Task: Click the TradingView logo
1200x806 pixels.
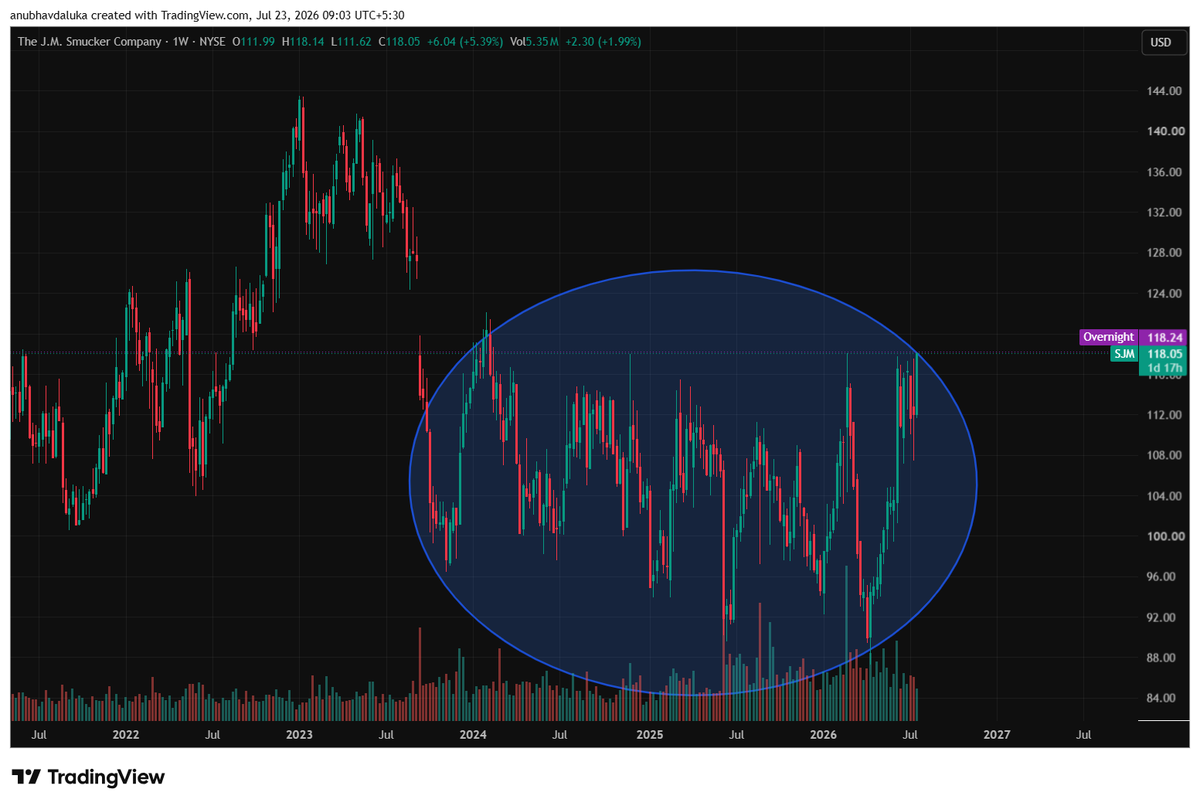Action: 88,777
